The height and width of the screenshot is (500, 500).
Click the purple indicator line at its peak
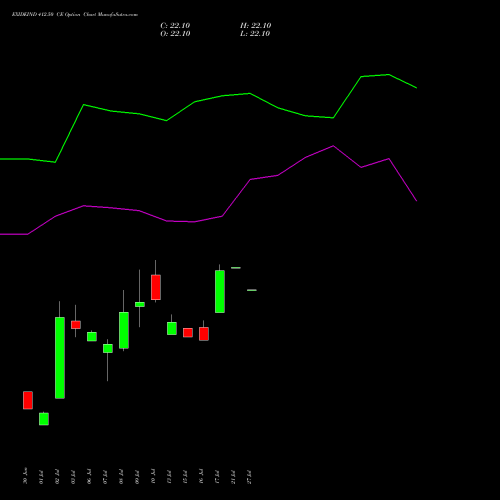point(333,146)
